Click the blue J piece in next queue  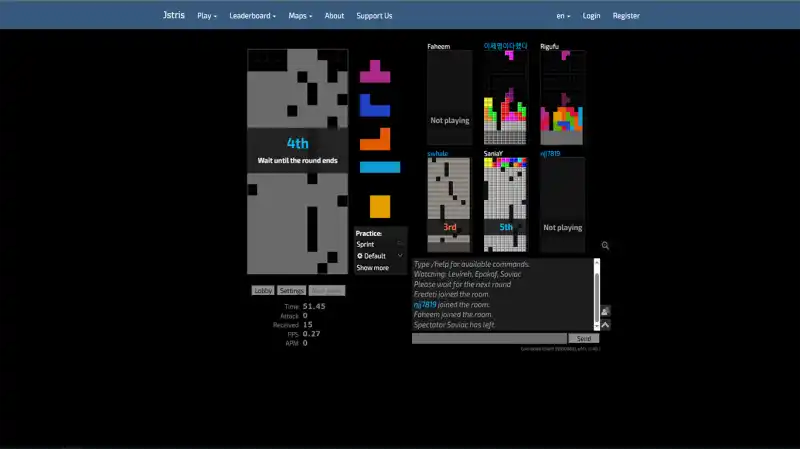click(374, 104)
